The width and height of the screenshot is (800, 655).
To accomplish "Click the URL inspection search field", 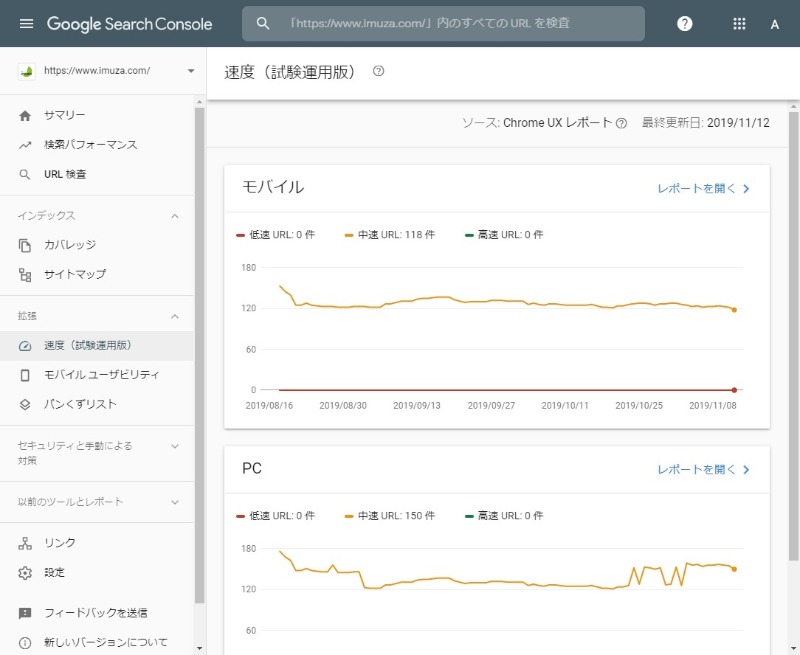I will pyautogui.click(x=443, y=23).
